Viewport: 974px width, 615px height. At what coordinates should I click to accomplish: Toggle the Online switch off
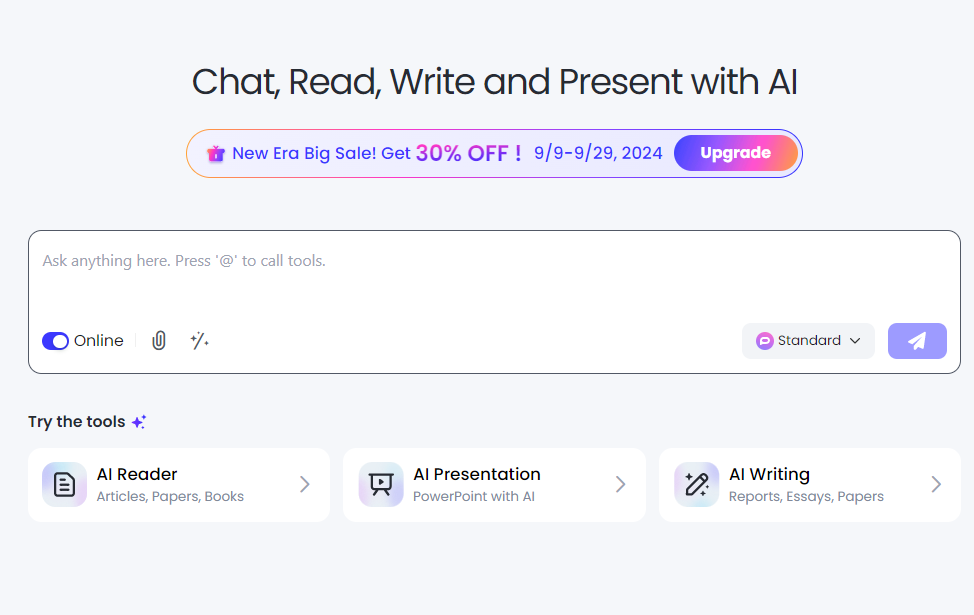[55, 341]
